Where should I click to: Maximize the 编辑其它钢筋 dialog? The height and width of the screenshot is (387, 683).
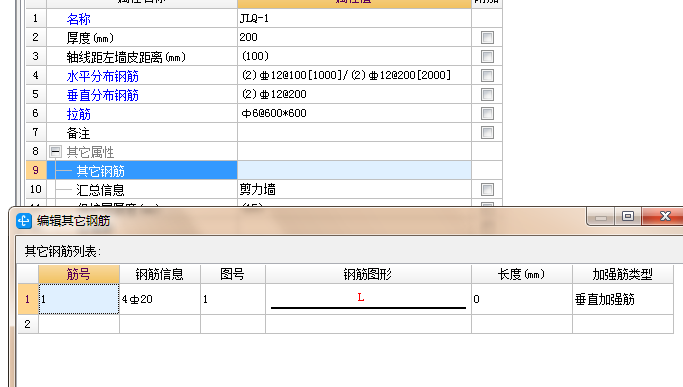pos(628,217)
